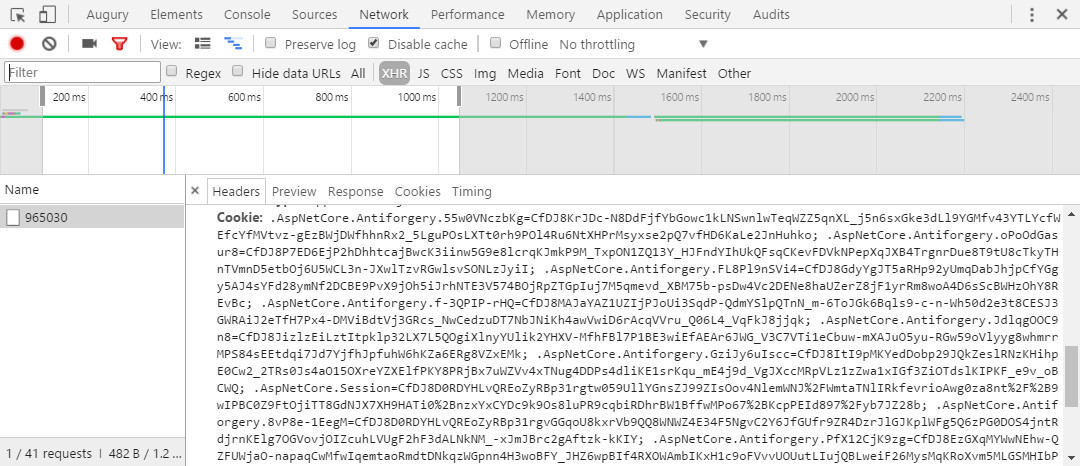Screen dimensions: 1080x466
Task: Check the Offline checkbox
Action: click(x=495, y=44)
